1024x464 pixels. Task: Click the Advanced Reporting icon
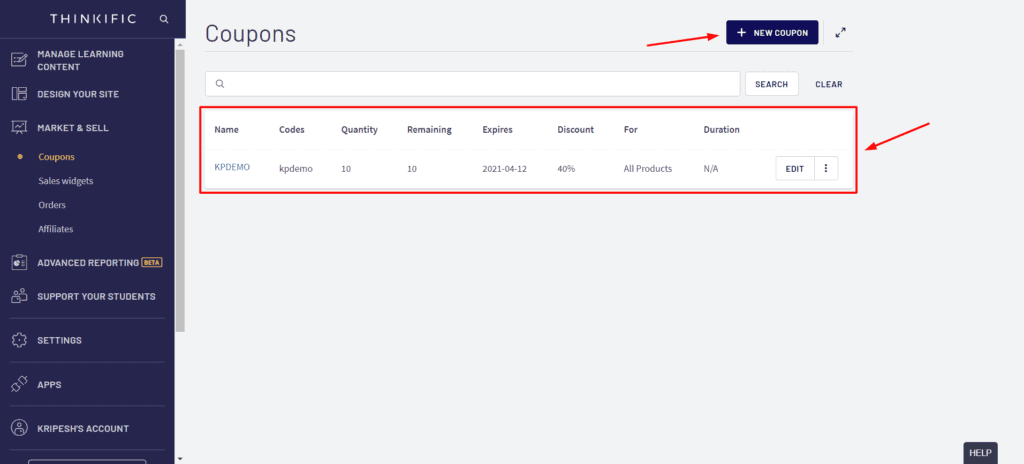coord(19,262)
